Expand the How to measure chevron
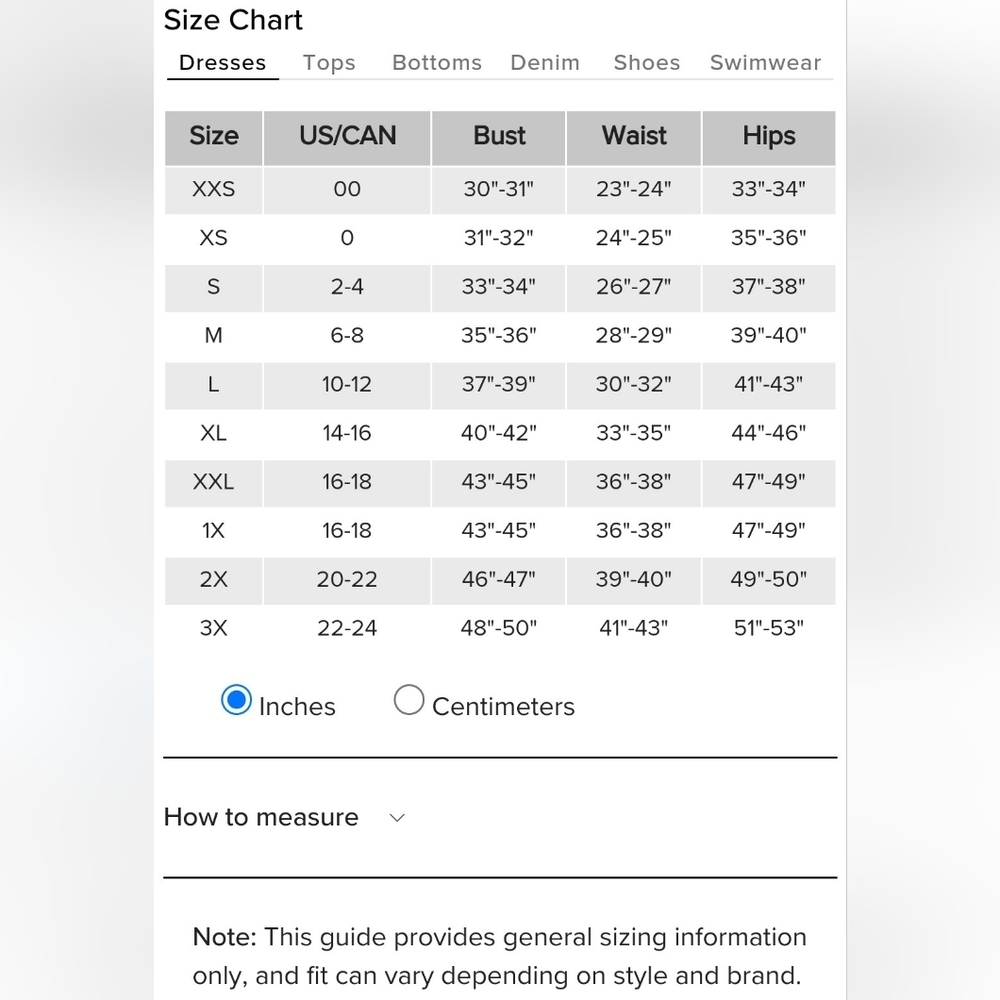 (397, 818)
